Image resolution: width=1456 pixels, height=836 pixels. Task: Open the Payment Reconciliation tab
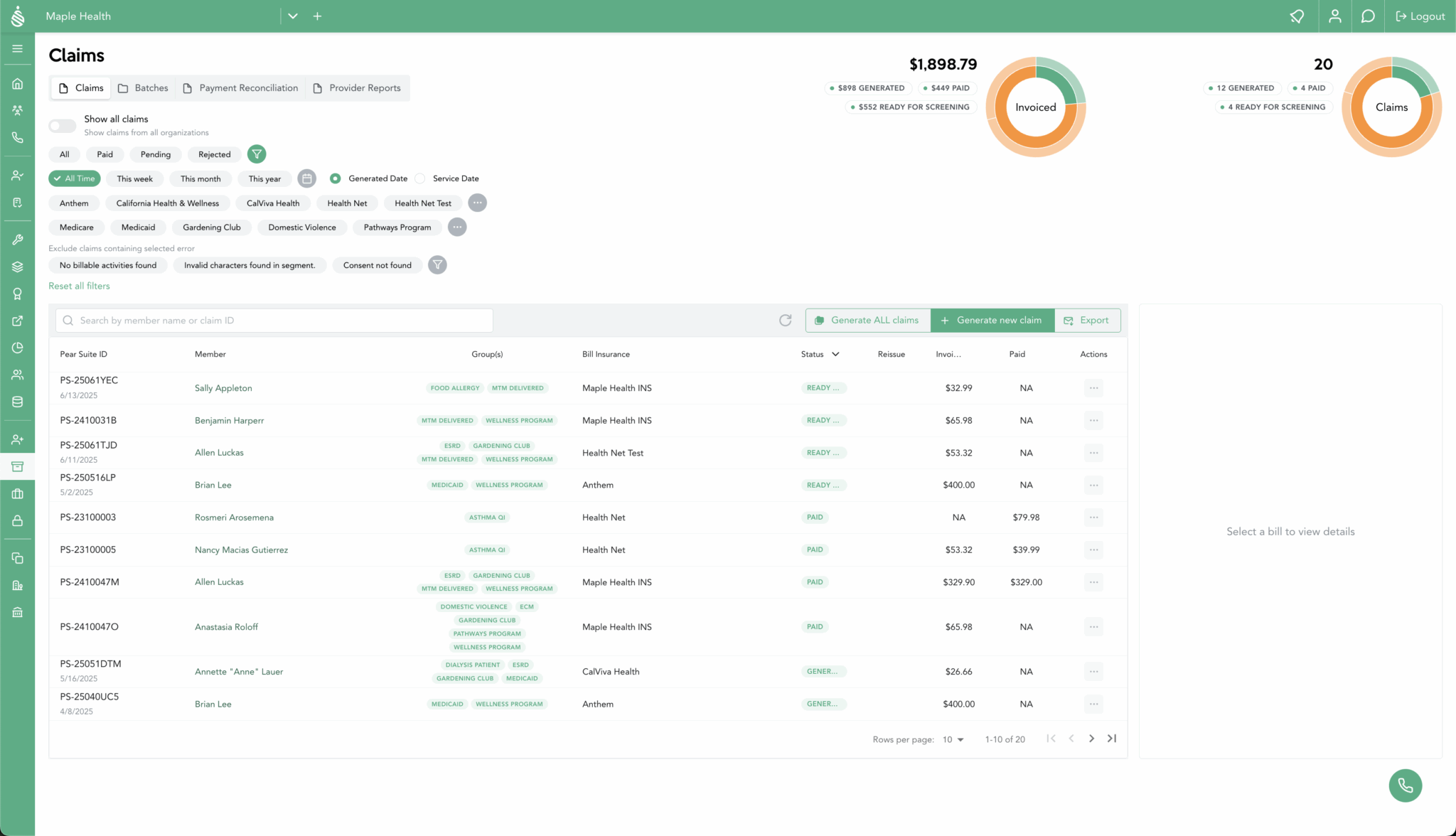pos(240,88)
